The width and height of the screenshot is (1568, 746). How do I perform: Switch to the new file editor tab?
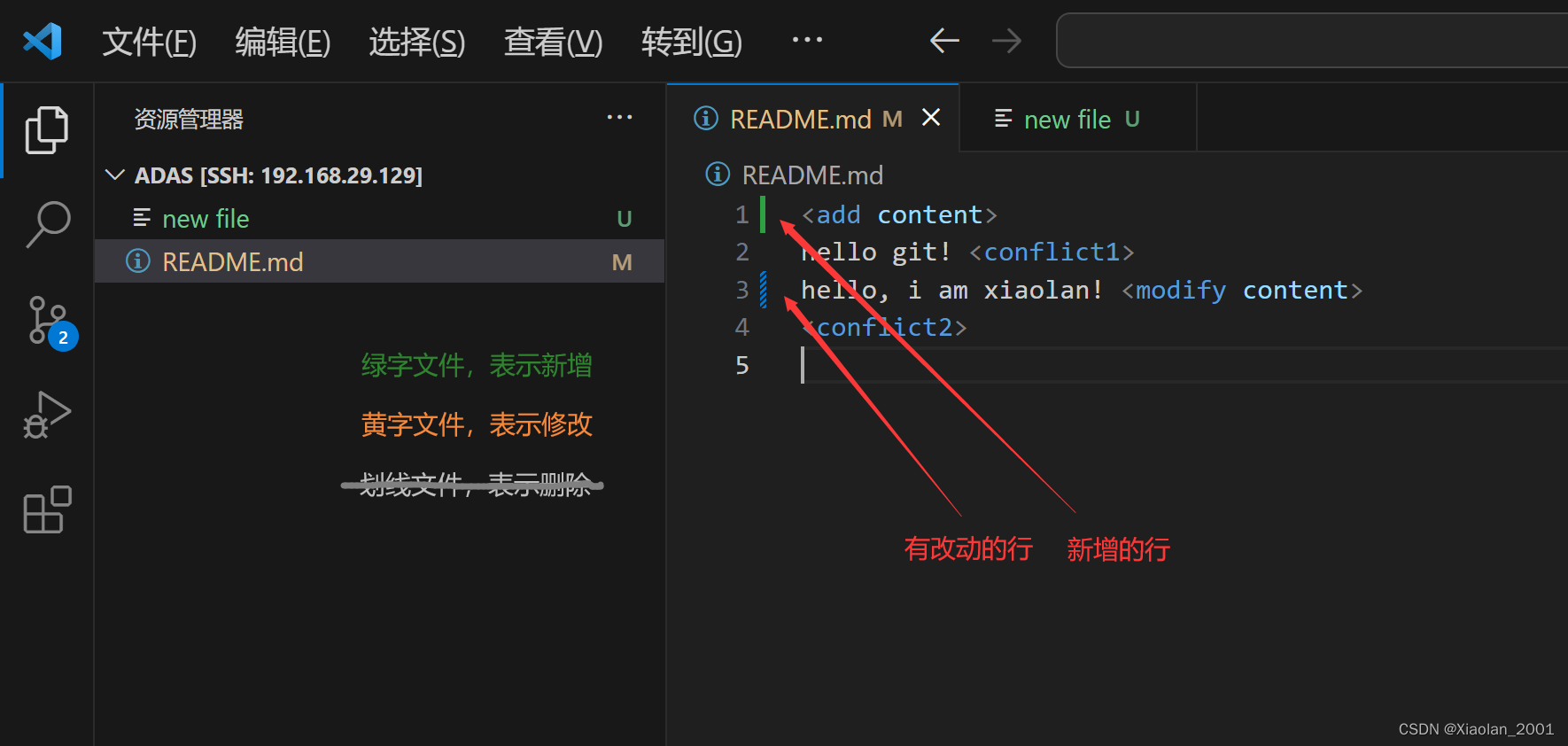pos(1078,118)
